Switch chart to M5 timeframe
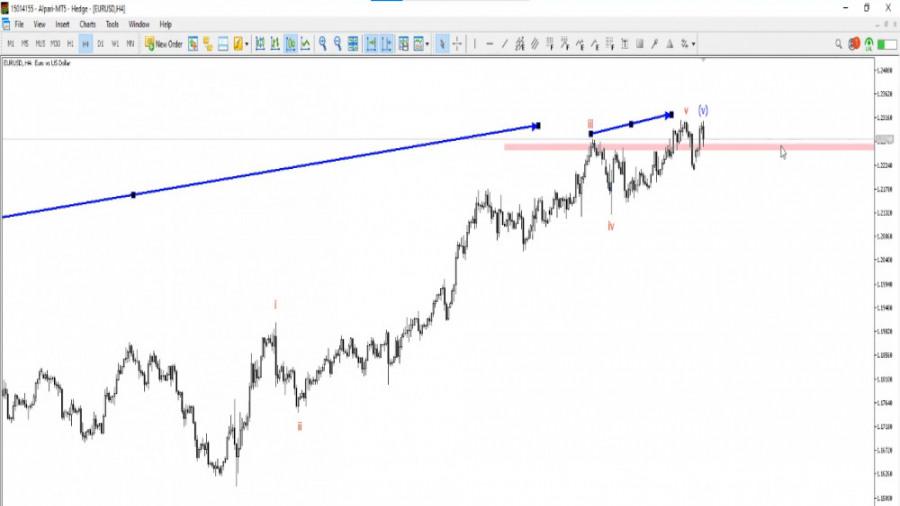Image resolution: width=900 pixels, height=506 pixels. pos(25,44)
